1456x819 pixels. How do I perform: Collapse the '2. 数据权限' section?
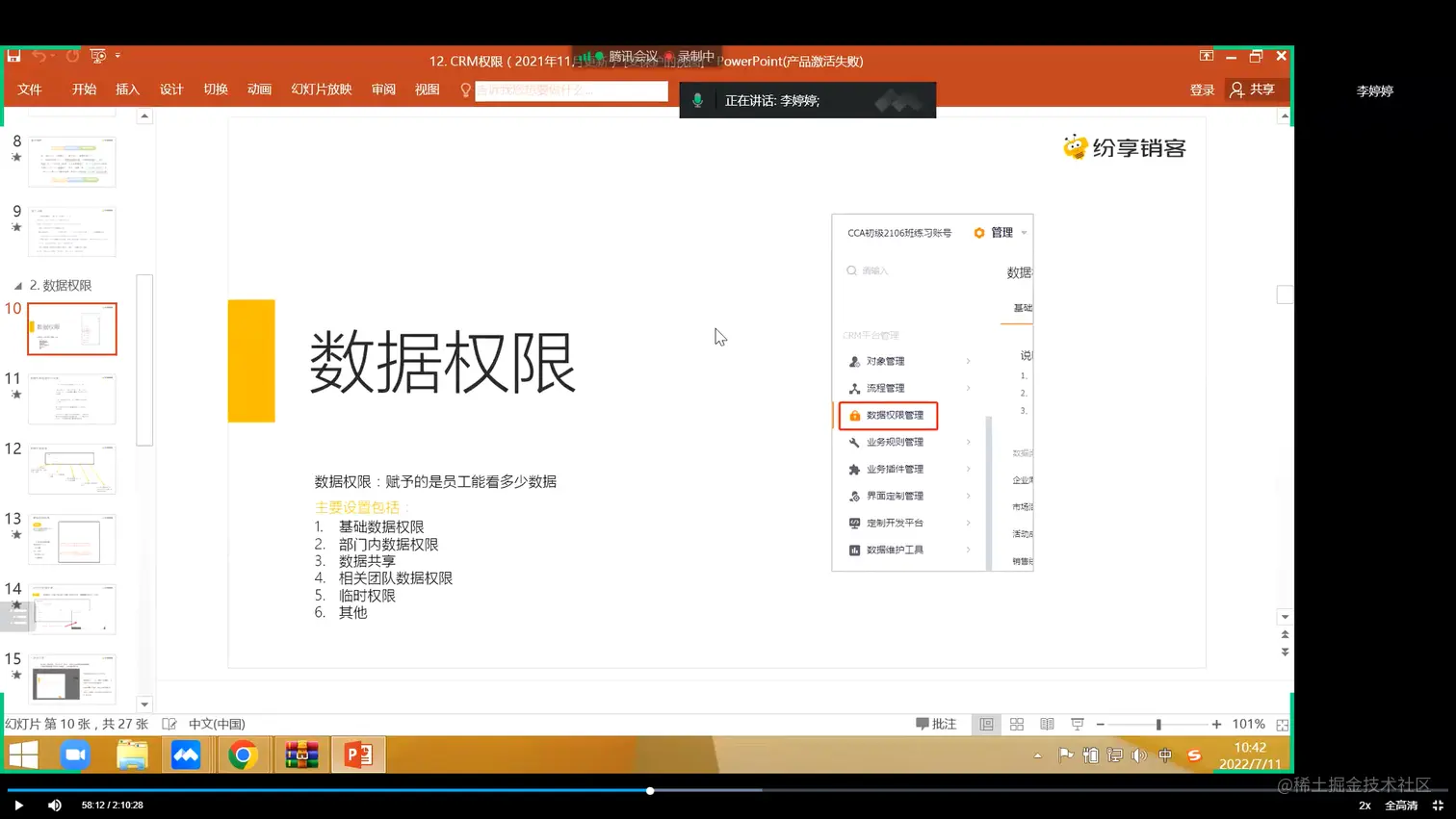pyautogui.click(x=17, y=286)
